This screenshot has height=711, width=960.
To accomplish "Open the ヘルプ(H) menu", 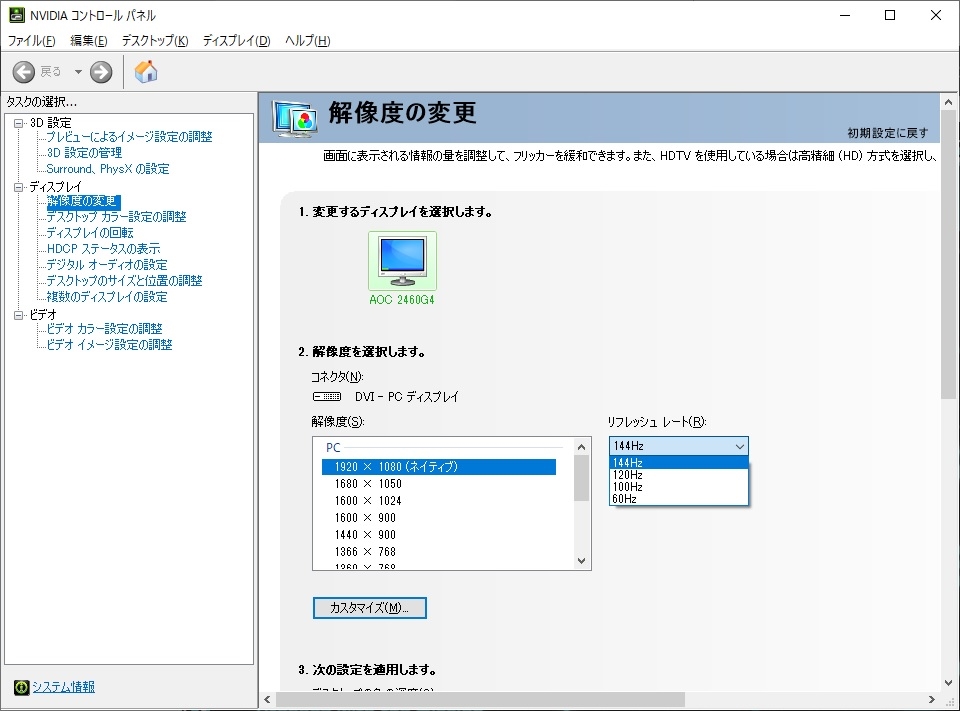I will (307, 41).
